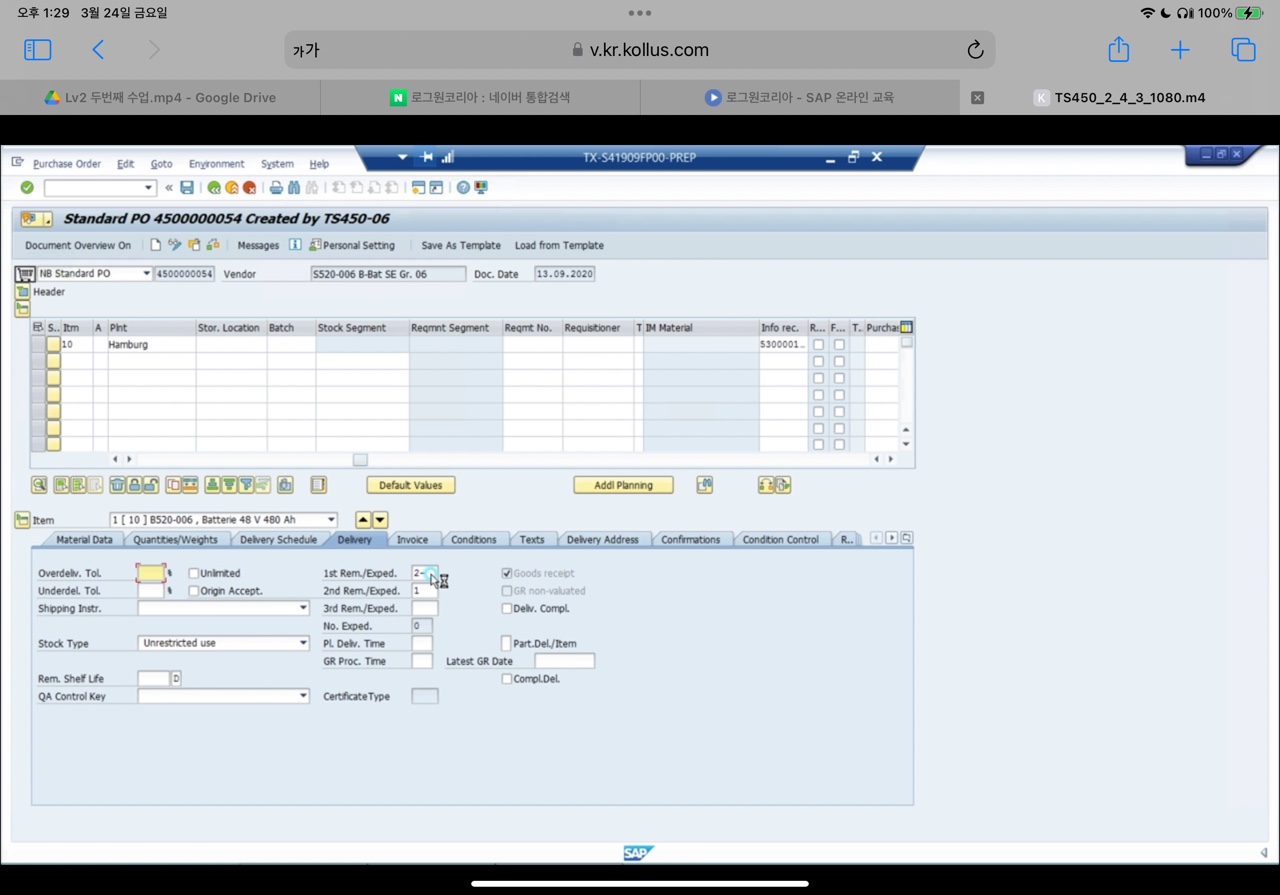Click the Default Values button

(410, 485)
